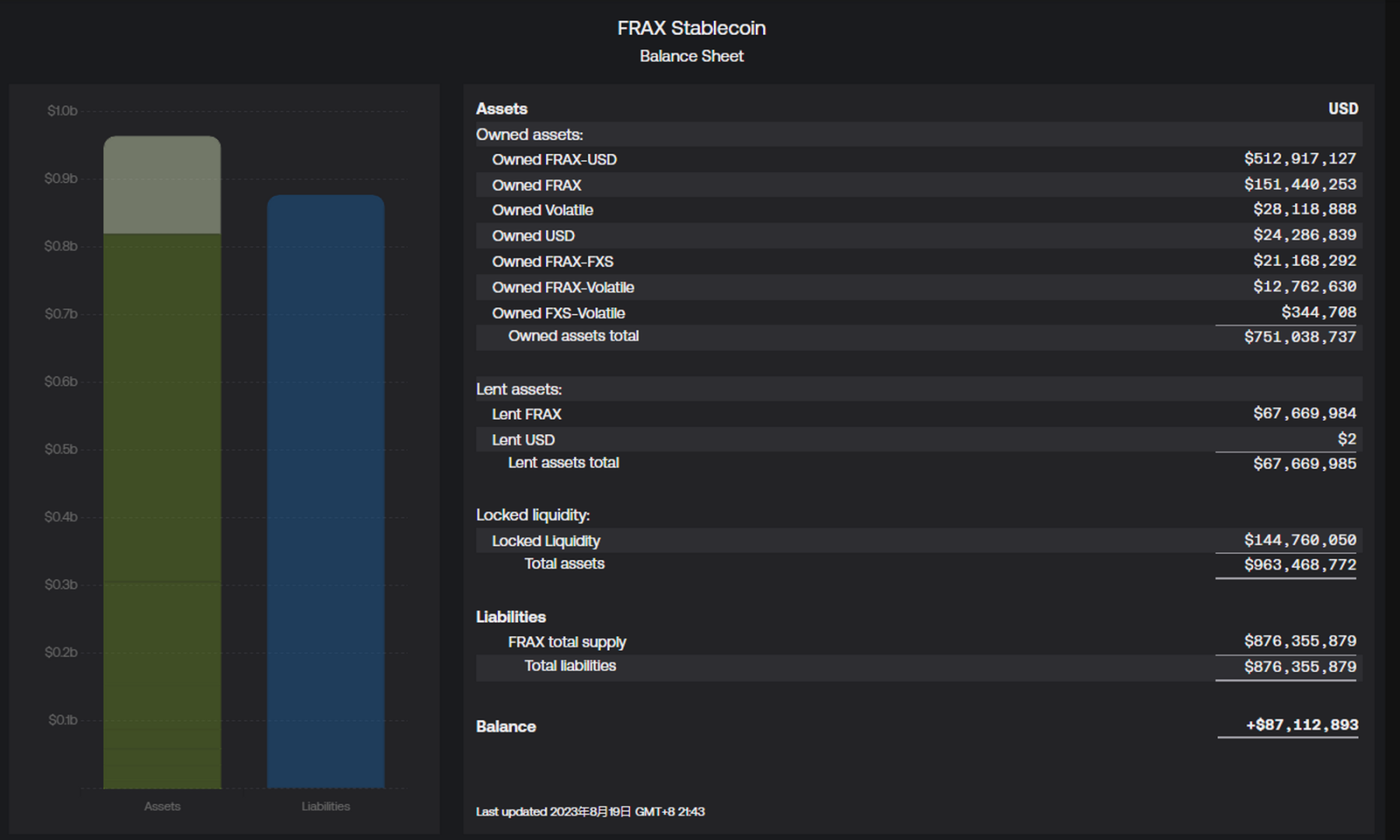Click the Total liabilities value $876,355,879
The image size is (1400, 840).
click(x=1300, y=667)
